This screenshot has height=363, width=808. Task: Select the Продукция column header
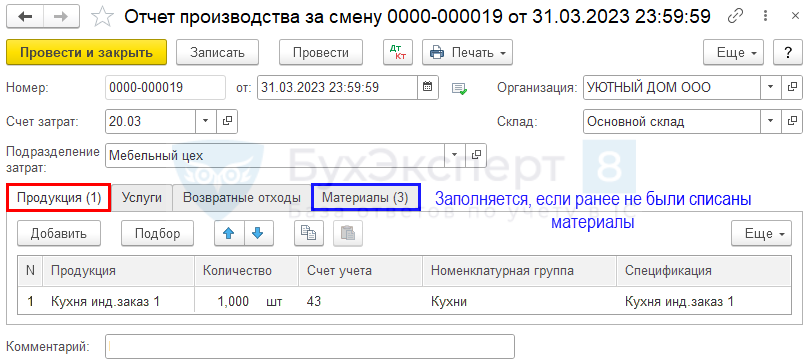(119, 271)
